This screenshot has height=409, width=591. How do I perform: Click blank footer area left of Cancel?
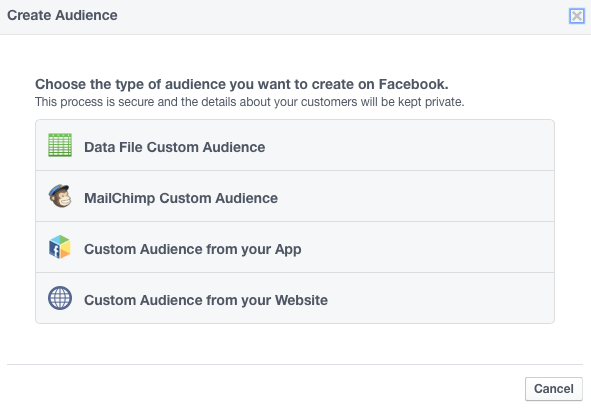[264, 389]
